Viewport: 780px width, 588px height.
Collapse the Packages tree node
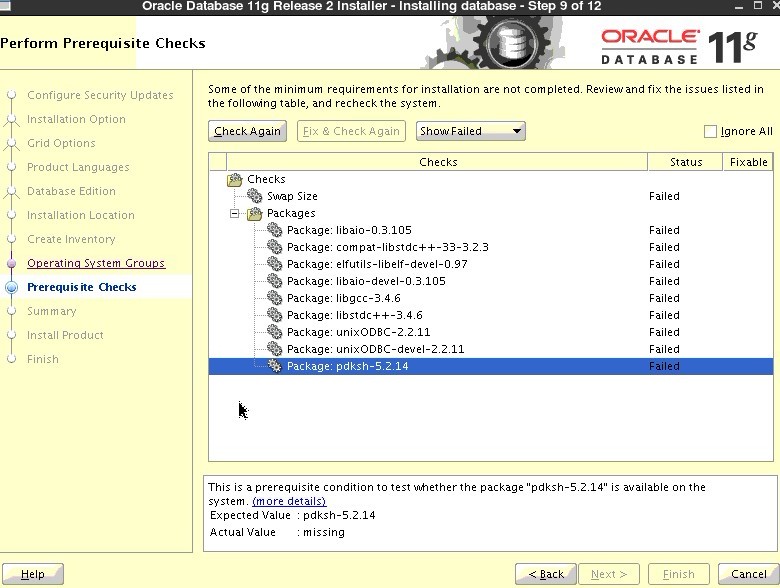(x=234, y=213)
